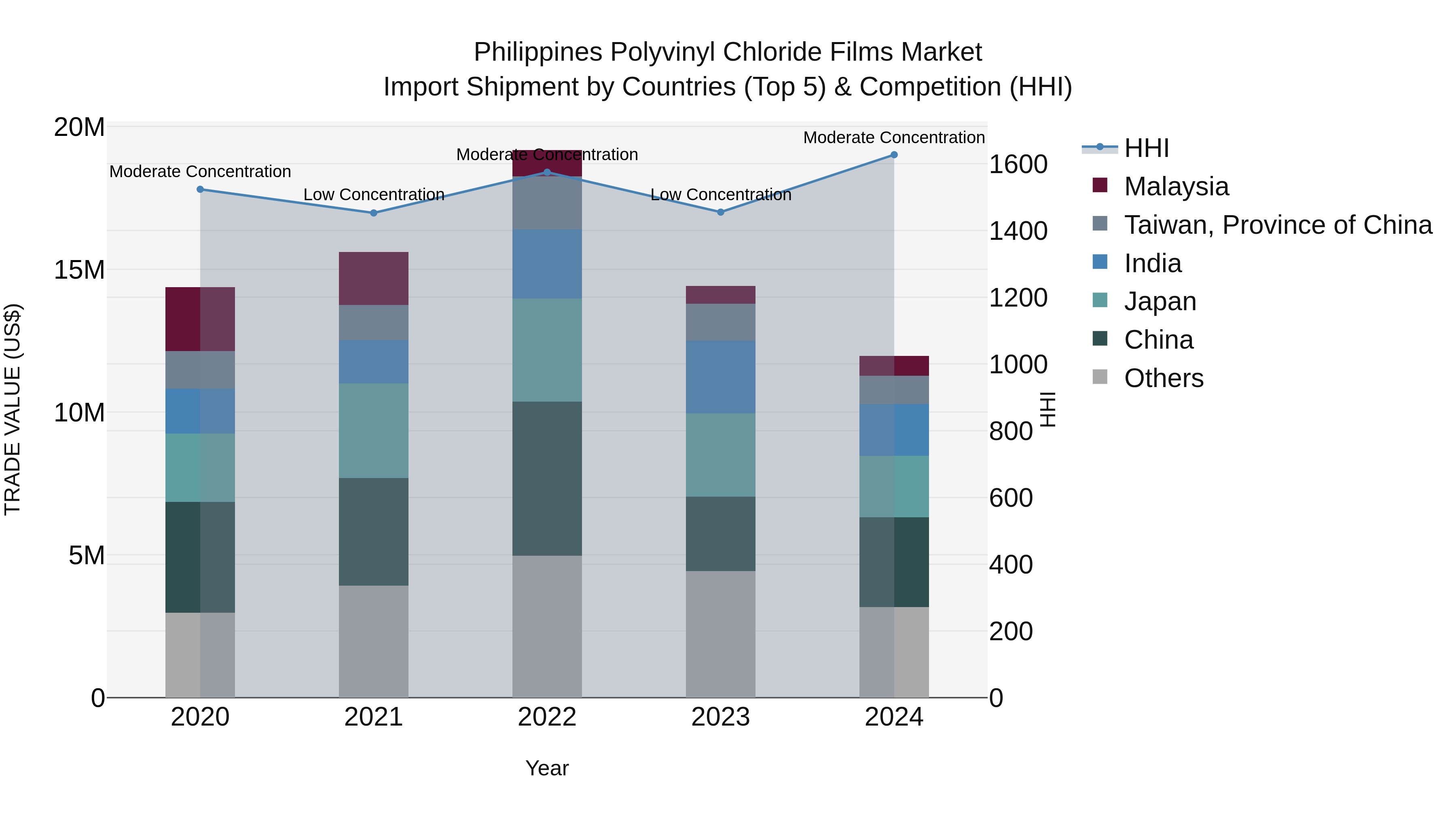Click the 1600 HHI axis tick label
Screen dimensions: 1456x819
click(1018, 165)
